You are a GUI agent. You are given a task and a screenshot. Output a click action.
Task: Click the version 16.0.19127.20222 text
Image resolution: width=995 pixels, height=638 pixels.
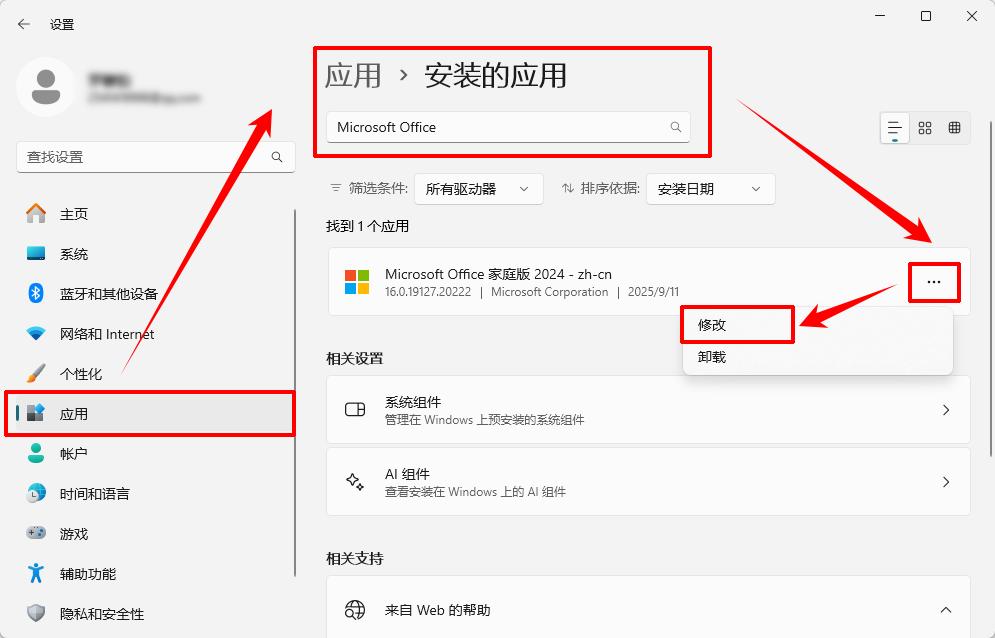tap(428, 292)
